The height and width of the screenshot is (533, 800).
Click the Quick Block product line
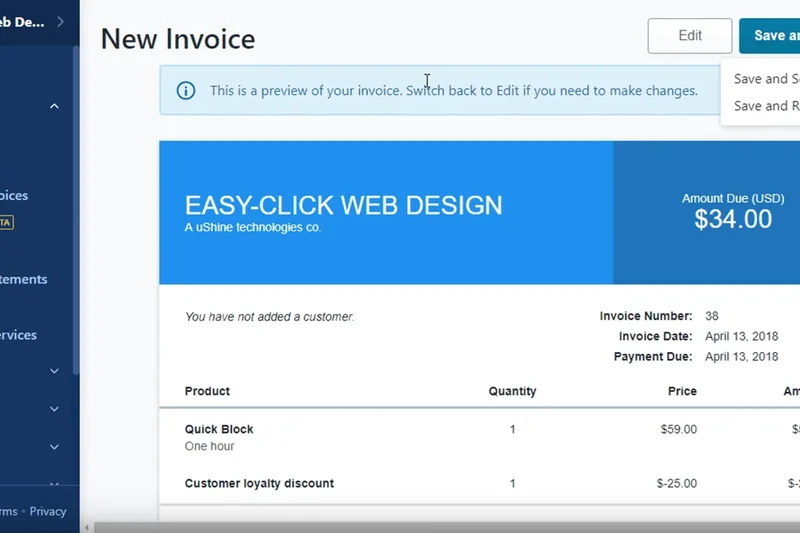[x=219, y=429]
